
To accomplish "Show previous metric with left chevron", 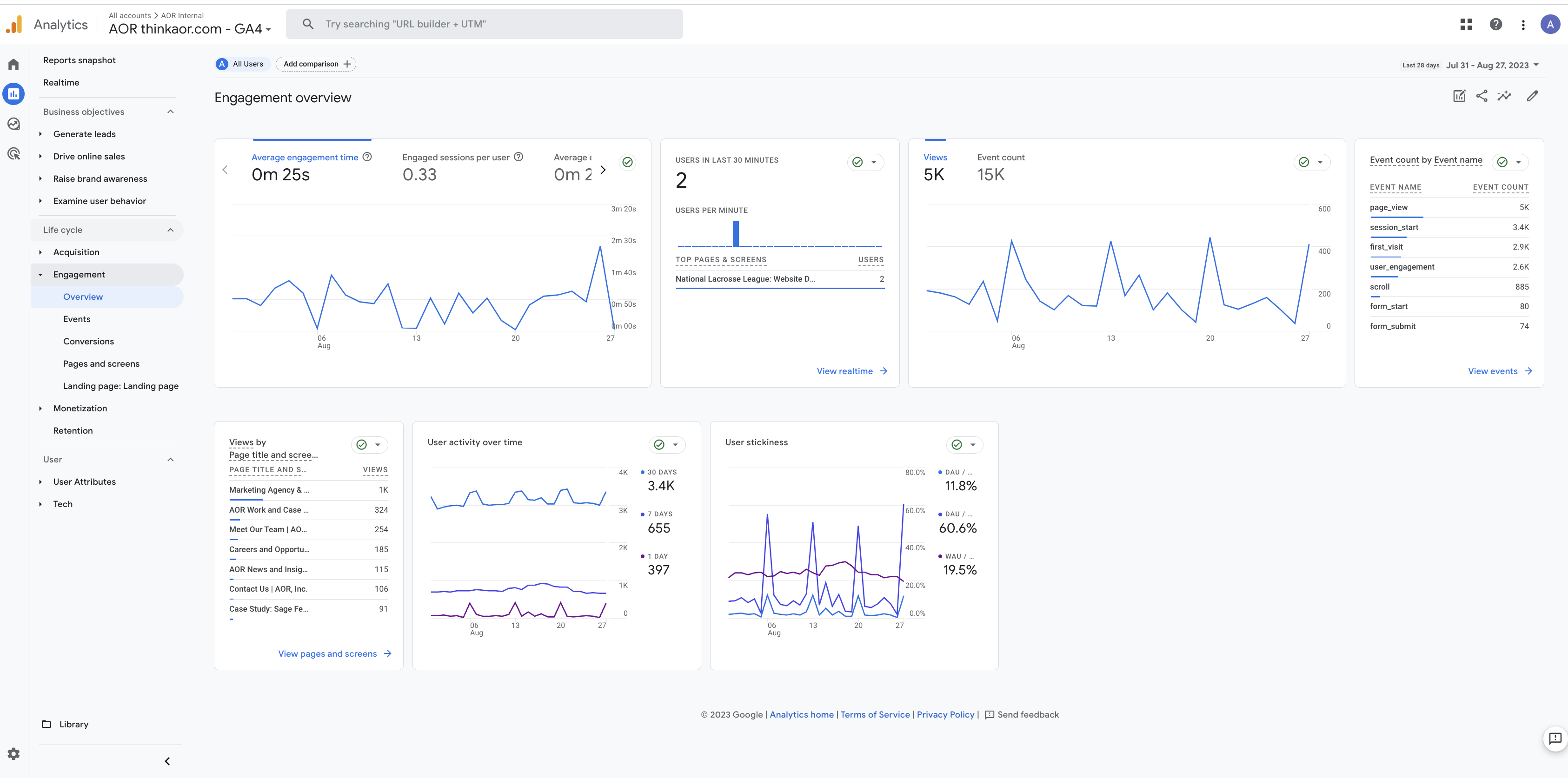I will [225, 170].
